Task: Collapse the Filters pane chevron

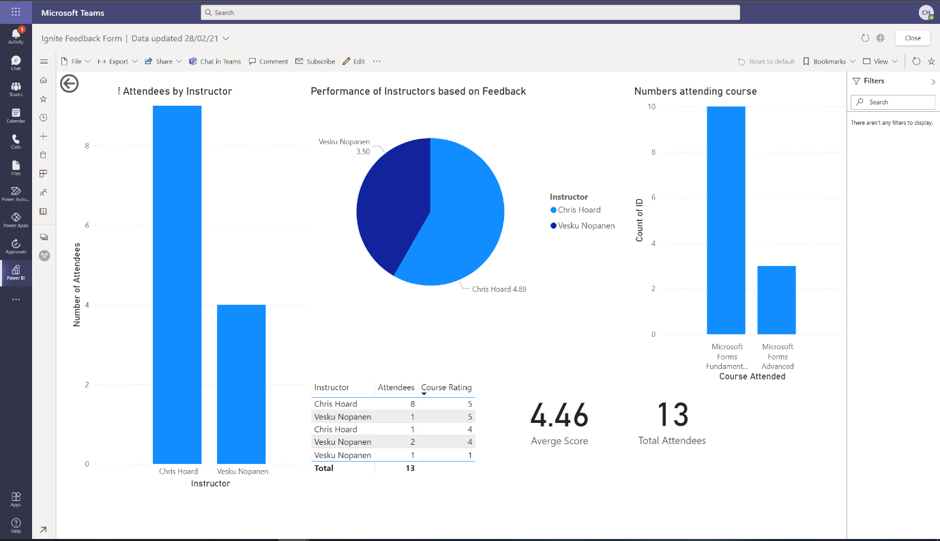Action: tap(933, 82)
